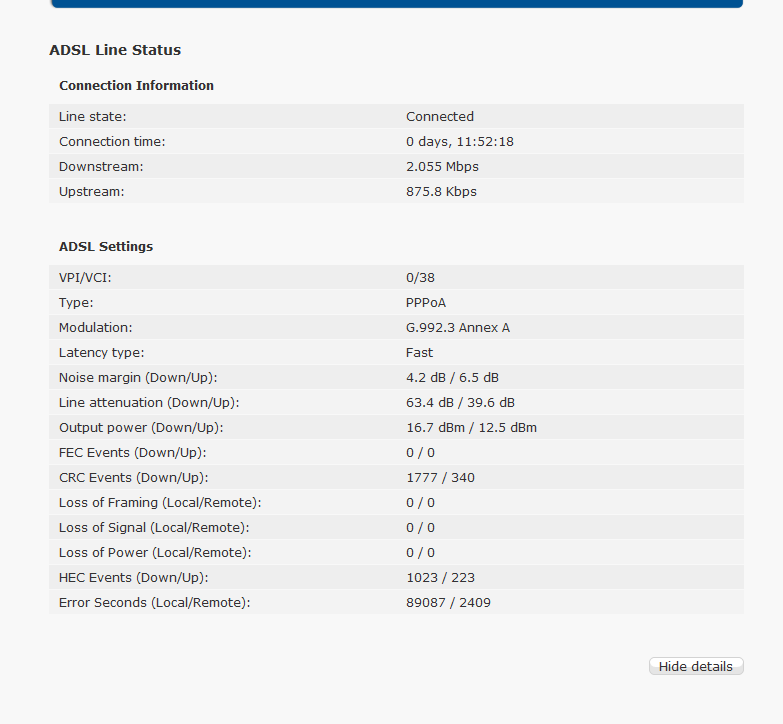Click the Hide details button
783x724 pixels.
point(696,666)
